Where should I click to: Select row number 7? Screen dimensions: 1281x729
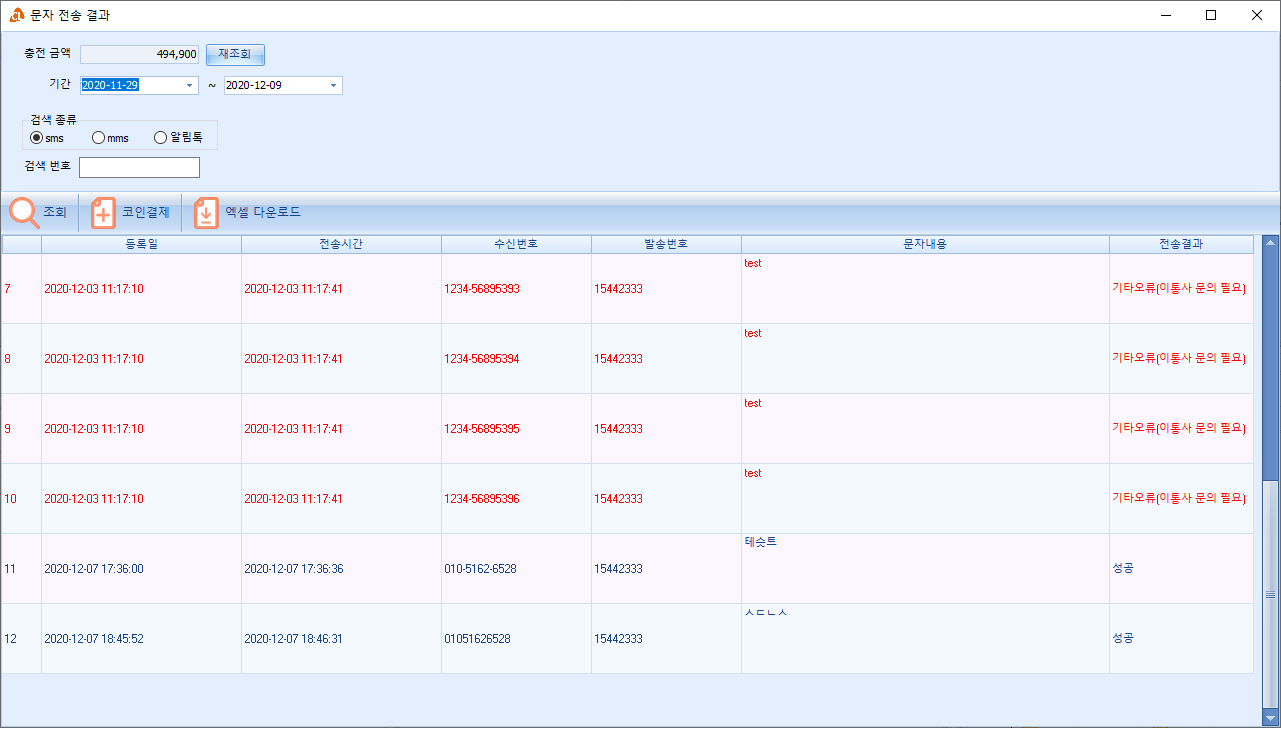click(x=21, y=289)
